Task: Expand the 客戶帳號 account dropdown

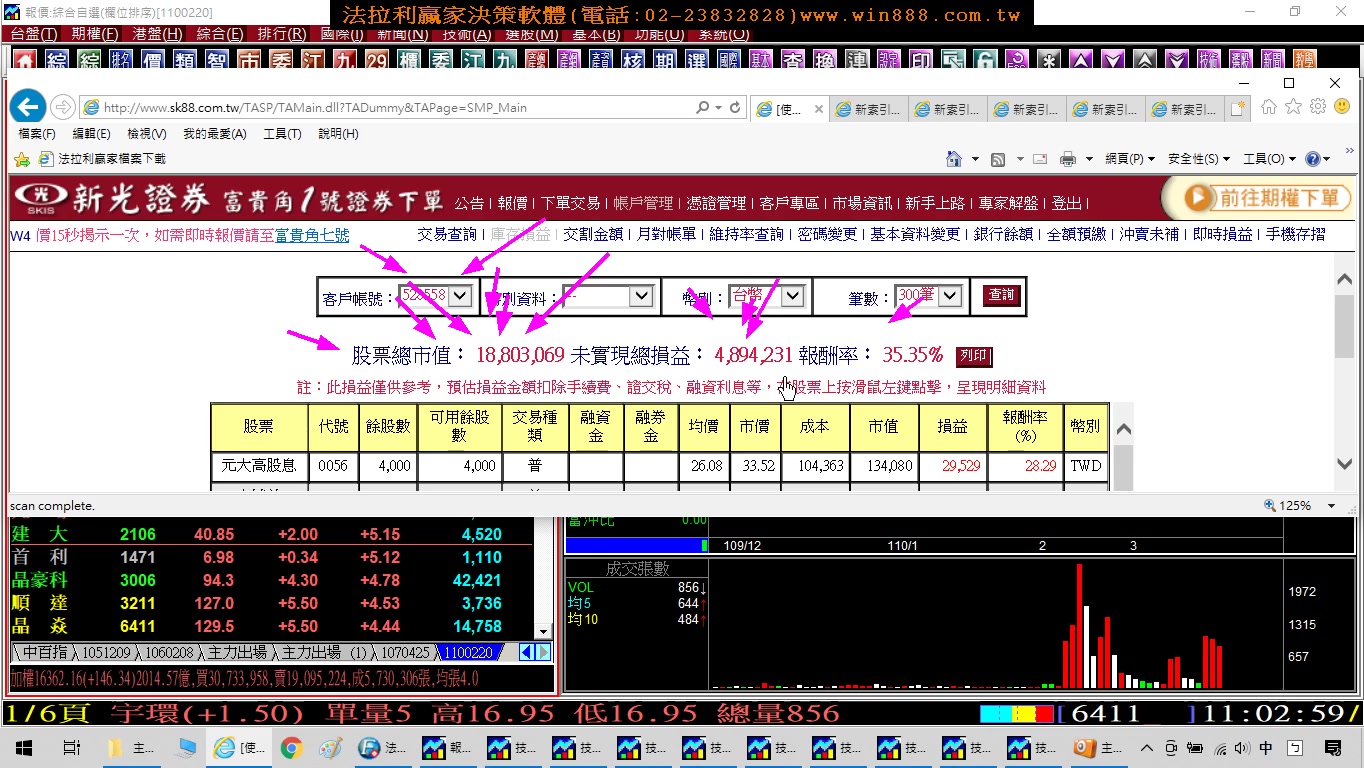Action: [x=460, y=296]
